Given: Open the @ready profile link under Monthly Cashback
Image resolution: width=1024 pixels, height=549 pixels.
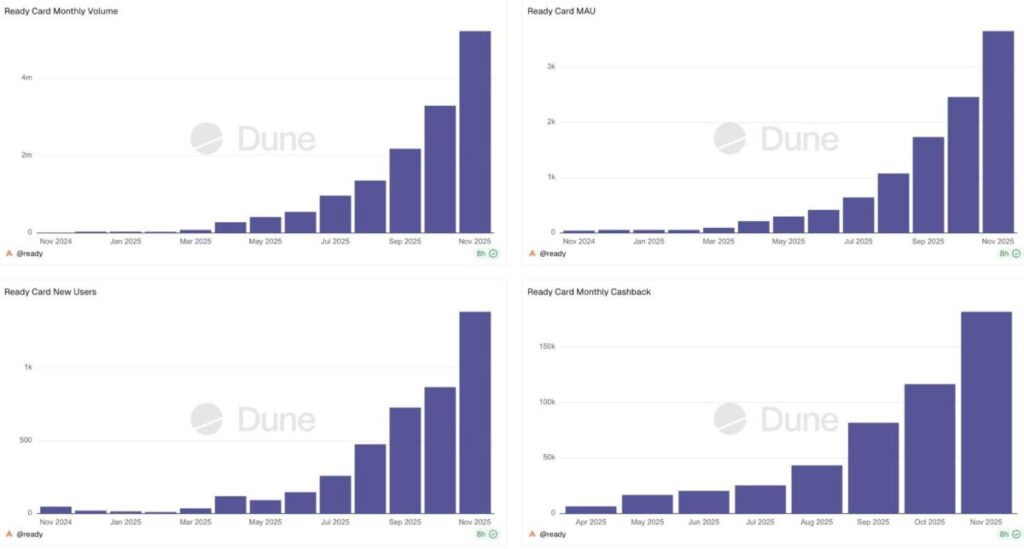Looking at the screenshot, I should coord(553,534).
